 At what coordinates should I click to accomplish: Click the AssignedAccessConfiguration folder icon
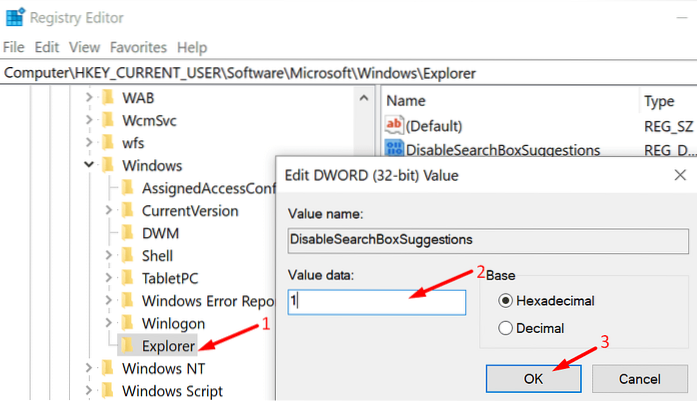click(126, 188)
